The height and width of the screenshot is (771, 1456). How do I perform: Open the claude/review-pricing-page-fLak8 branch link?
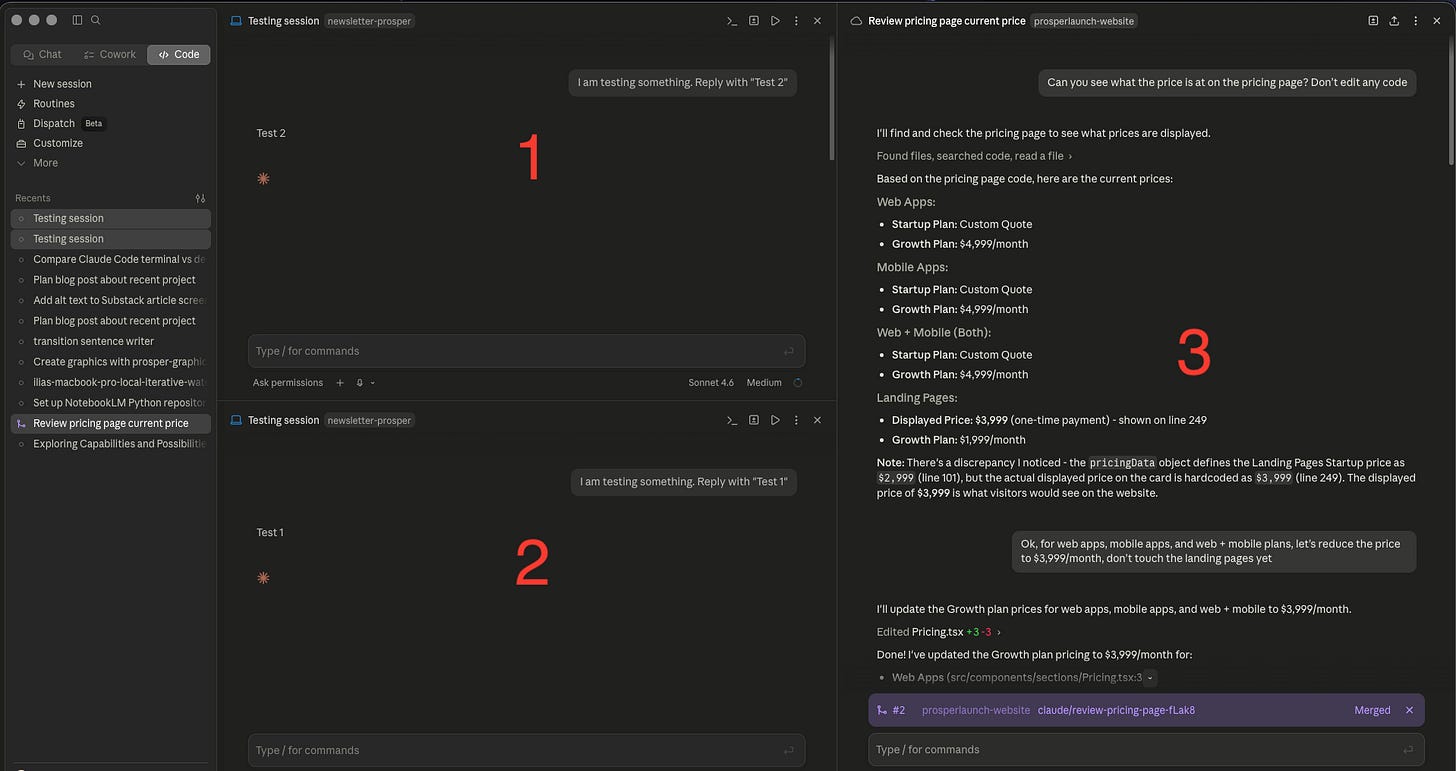point(1117,710)
